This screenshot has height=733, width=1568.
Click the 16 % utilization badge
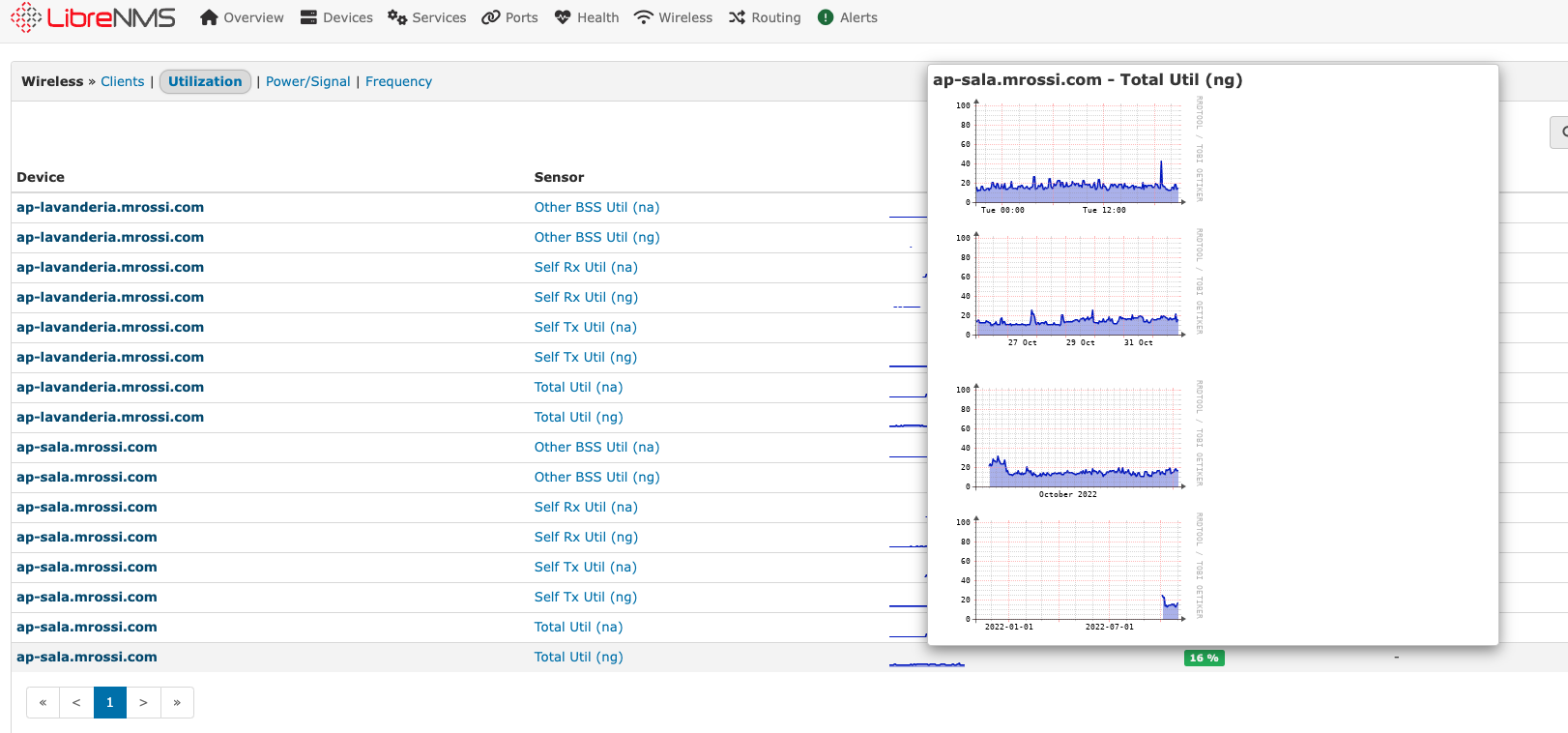pos(1204,659)
